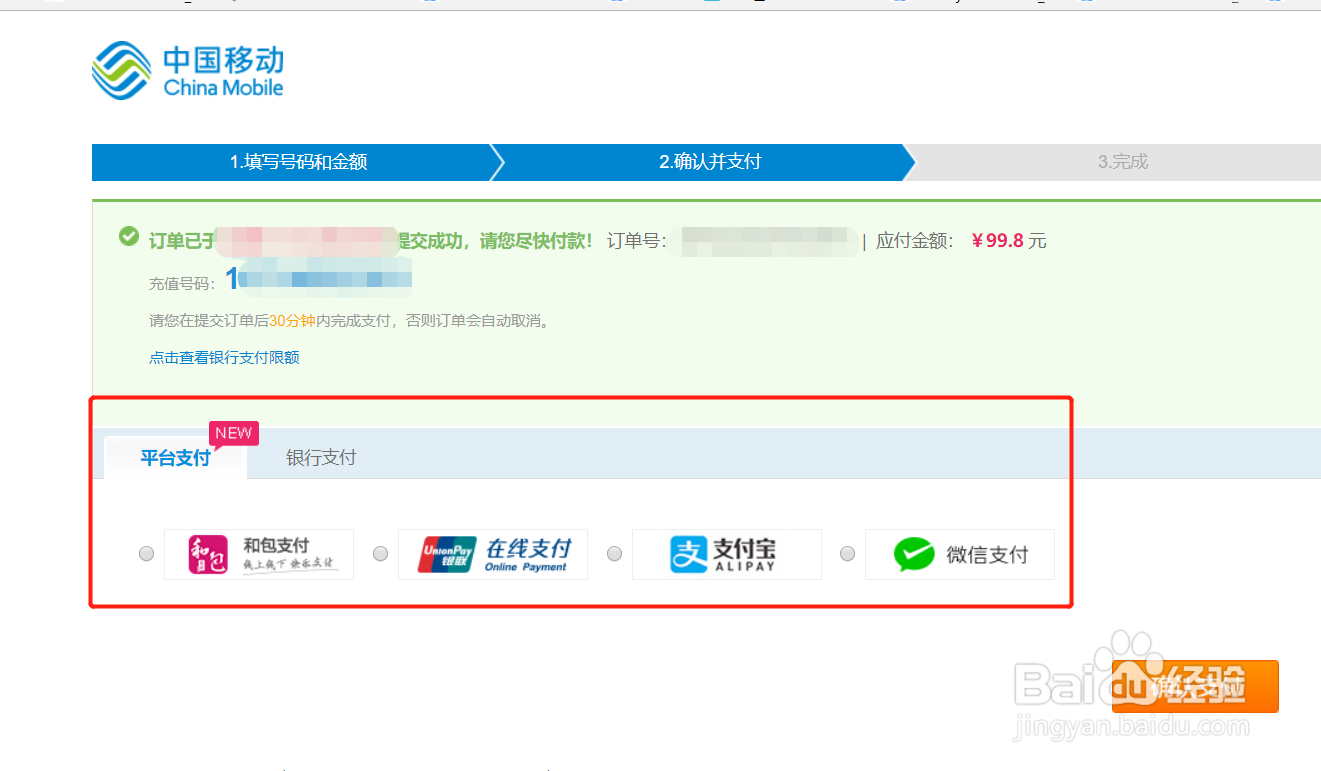Click step 2.确认并支付

click(710, 162)
